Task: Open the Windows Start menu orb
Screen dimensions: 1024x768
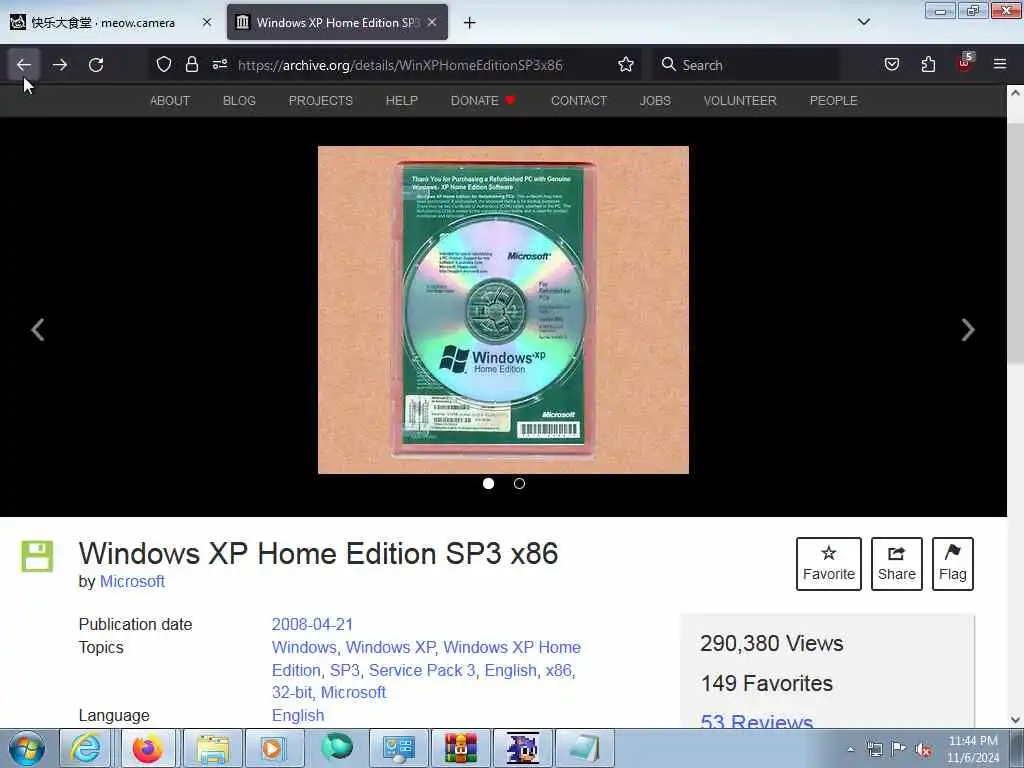Action: click(x=27, y=748)
